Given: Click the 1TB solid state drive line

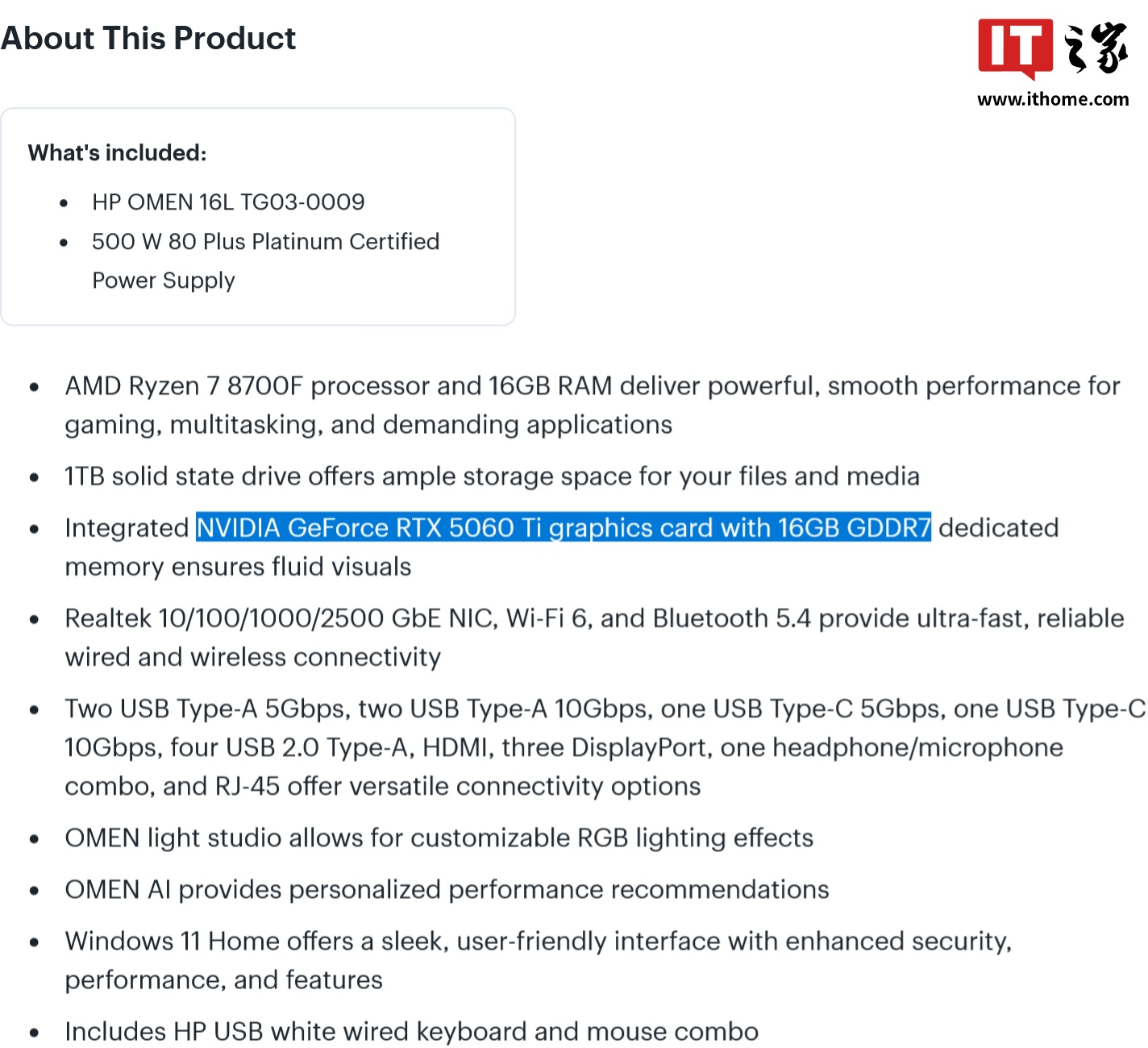Looking at the screenshot, I should coord(492,476).
